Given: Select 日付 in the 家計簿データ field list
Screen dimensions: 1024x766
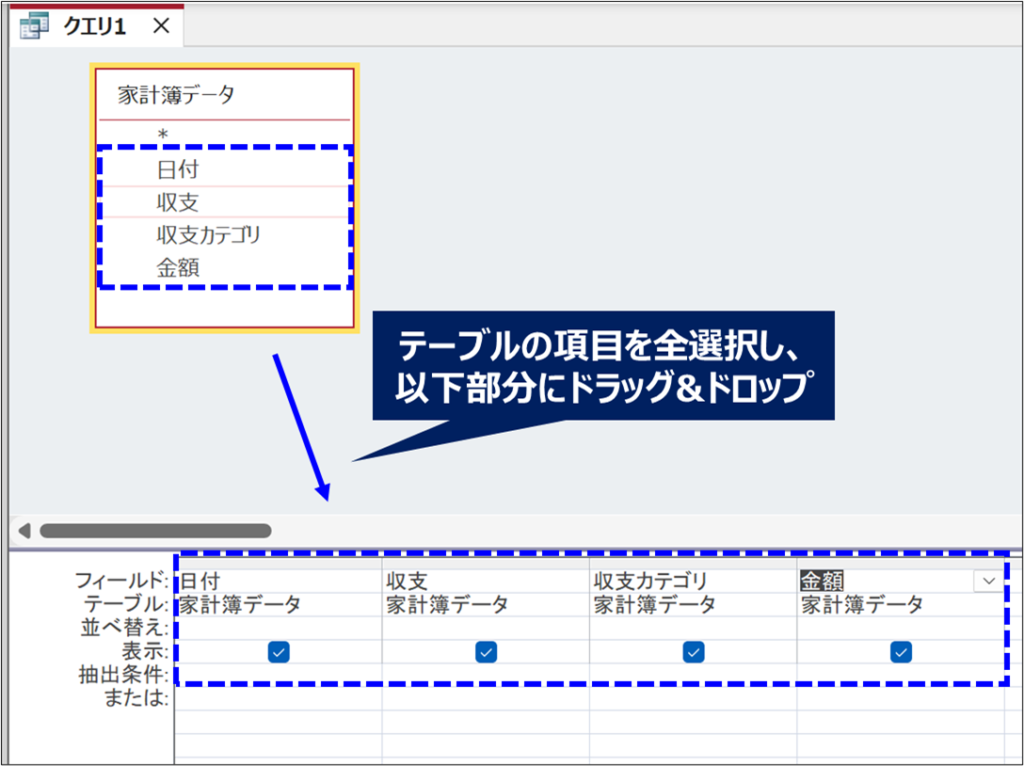Looking at the screenshot, I should (x=178, y=170).
